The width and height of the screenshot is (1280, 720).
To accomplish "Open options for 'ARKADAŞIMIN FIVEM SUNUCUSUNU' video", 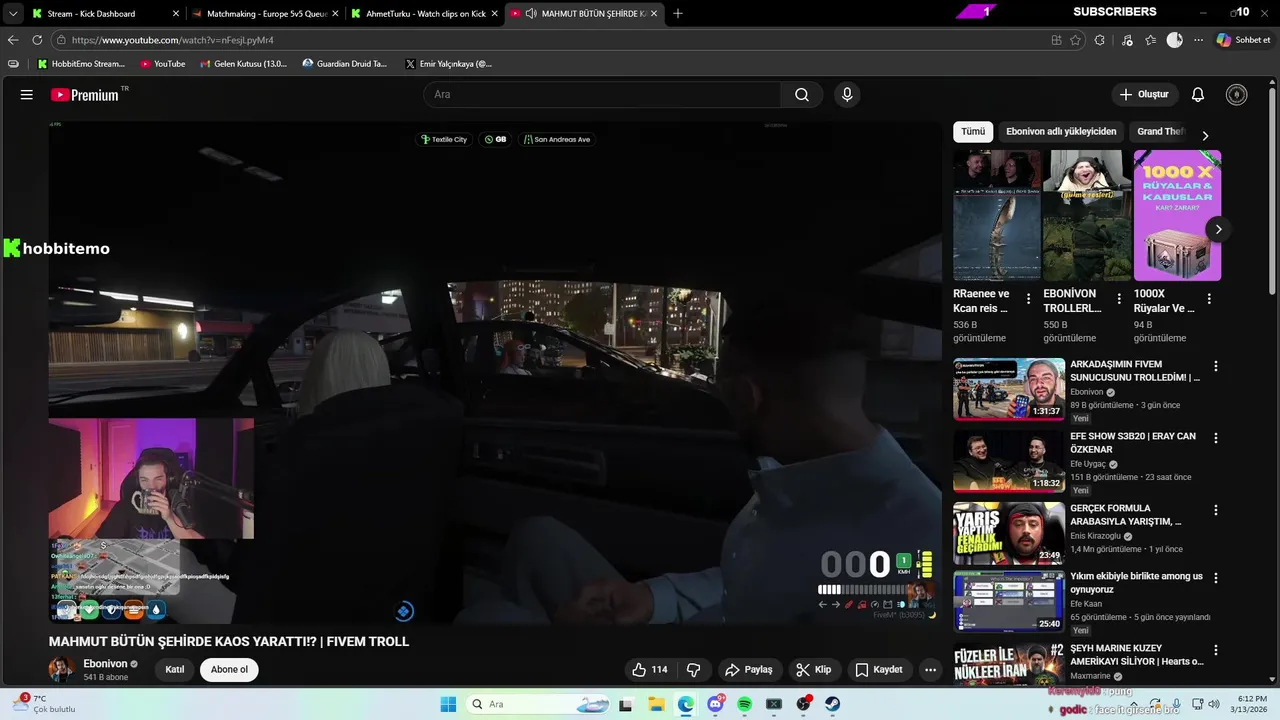I will (x=1216, y=367).
